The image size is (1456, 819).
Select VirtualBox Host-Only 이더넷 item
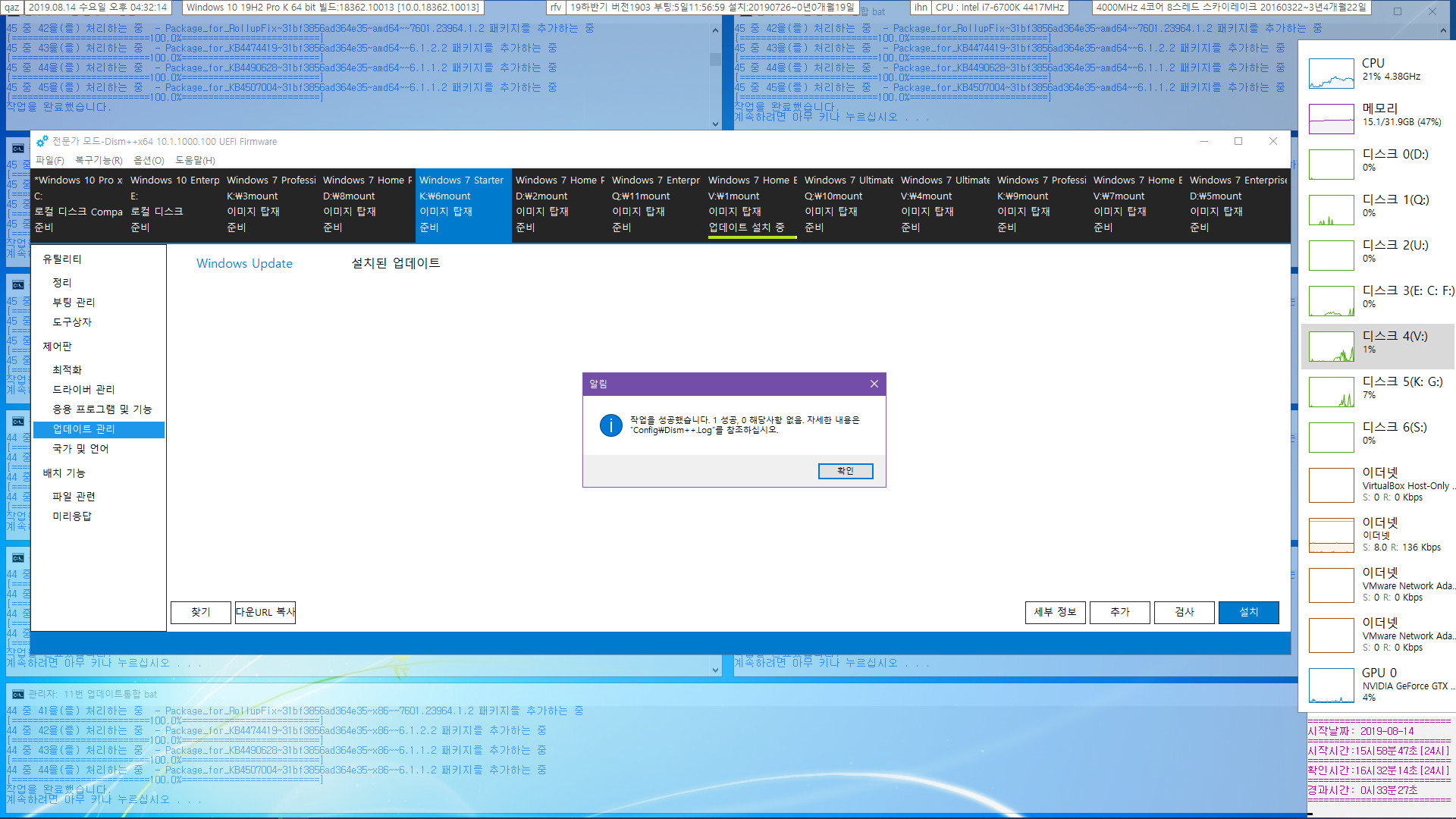pyautogui.click(x=1379, y=485)
